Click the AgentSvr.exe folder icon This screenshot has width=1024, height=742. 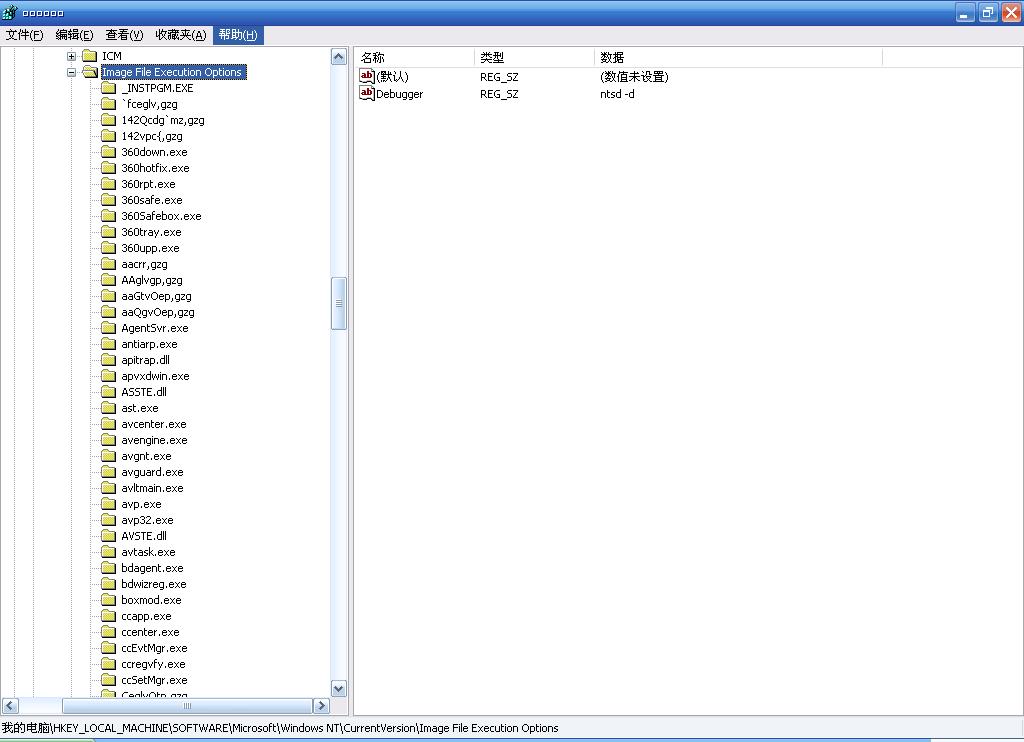click(108, 329)
